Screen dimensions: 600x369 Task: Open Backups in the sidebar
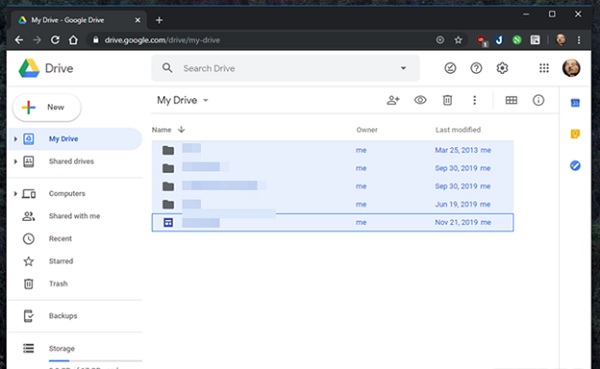click(x=63, y=316)
